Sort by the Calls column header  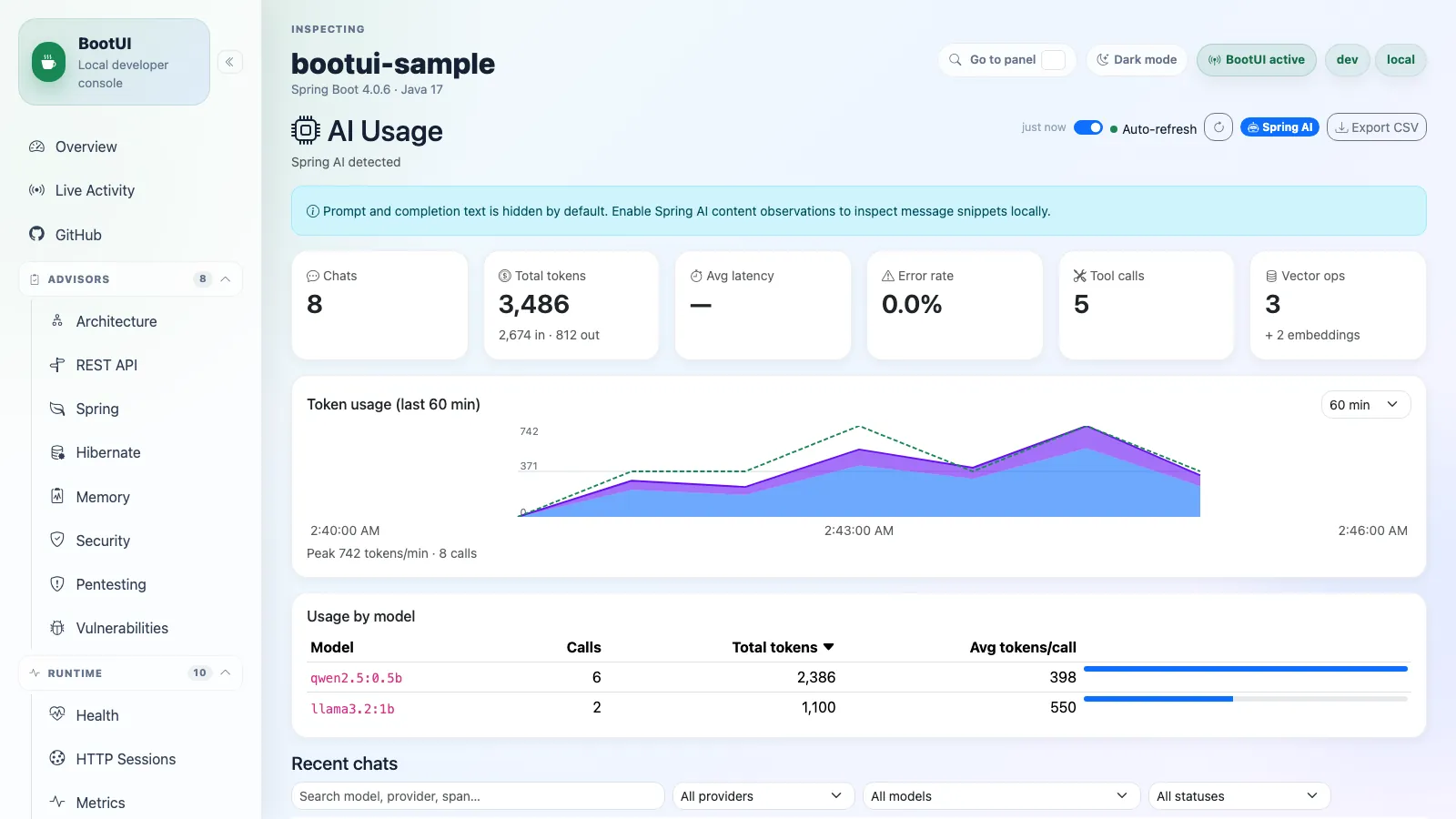[x=583, y=647]
